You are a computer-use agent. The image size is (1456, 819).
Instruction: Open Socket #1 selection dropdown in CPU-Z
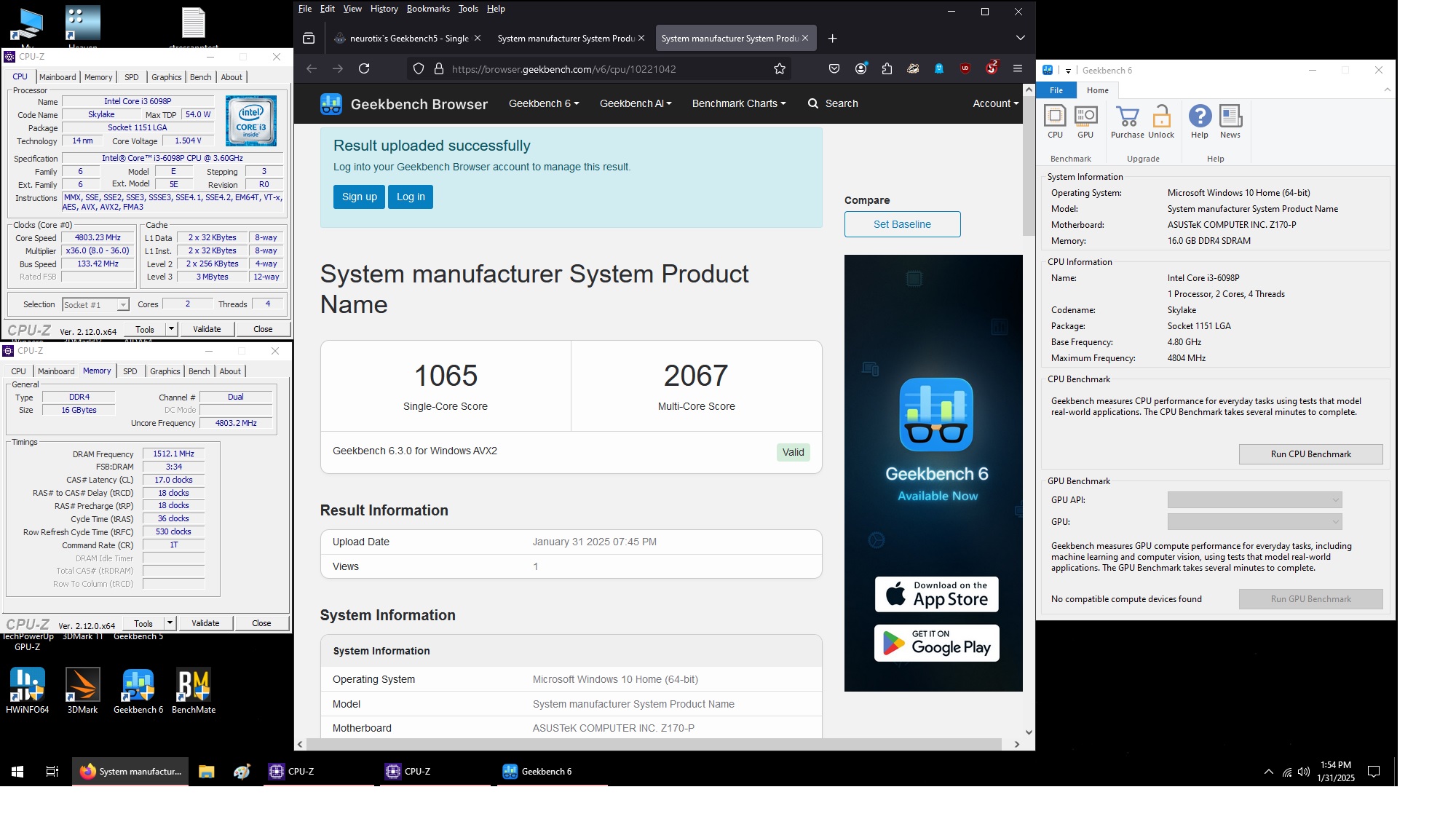tap(95, 305)
